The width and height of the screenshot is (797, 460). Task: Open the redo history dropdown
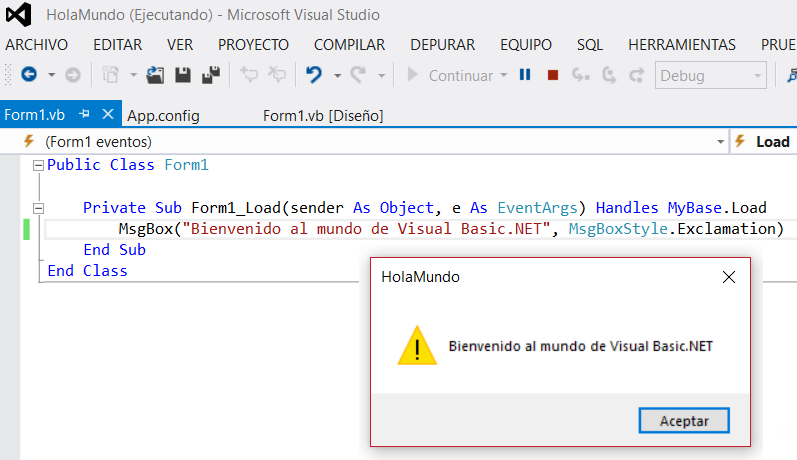(381, 76)
